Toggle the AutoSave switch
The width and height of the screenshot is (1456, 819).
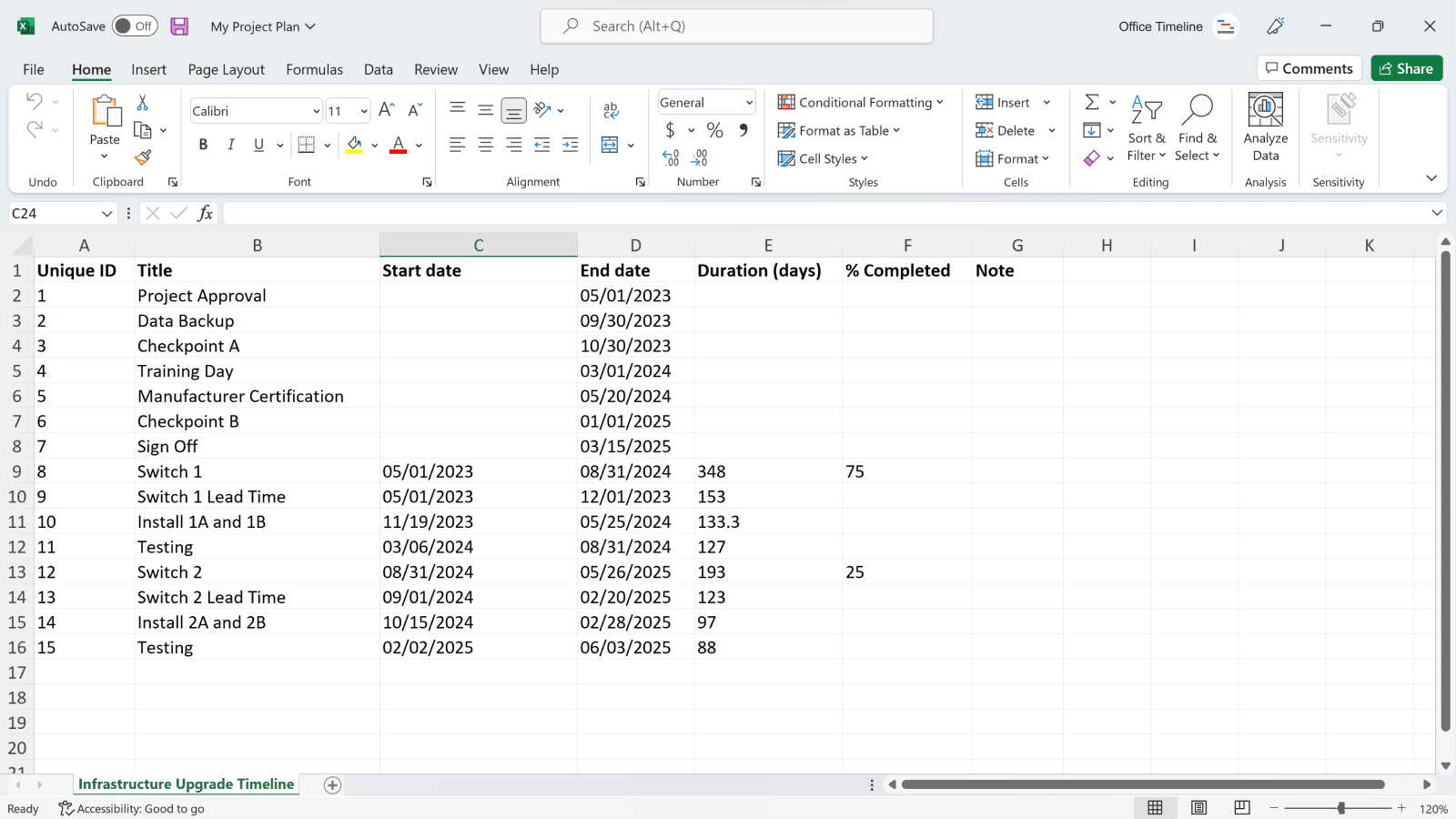click(x=135, y=26)
